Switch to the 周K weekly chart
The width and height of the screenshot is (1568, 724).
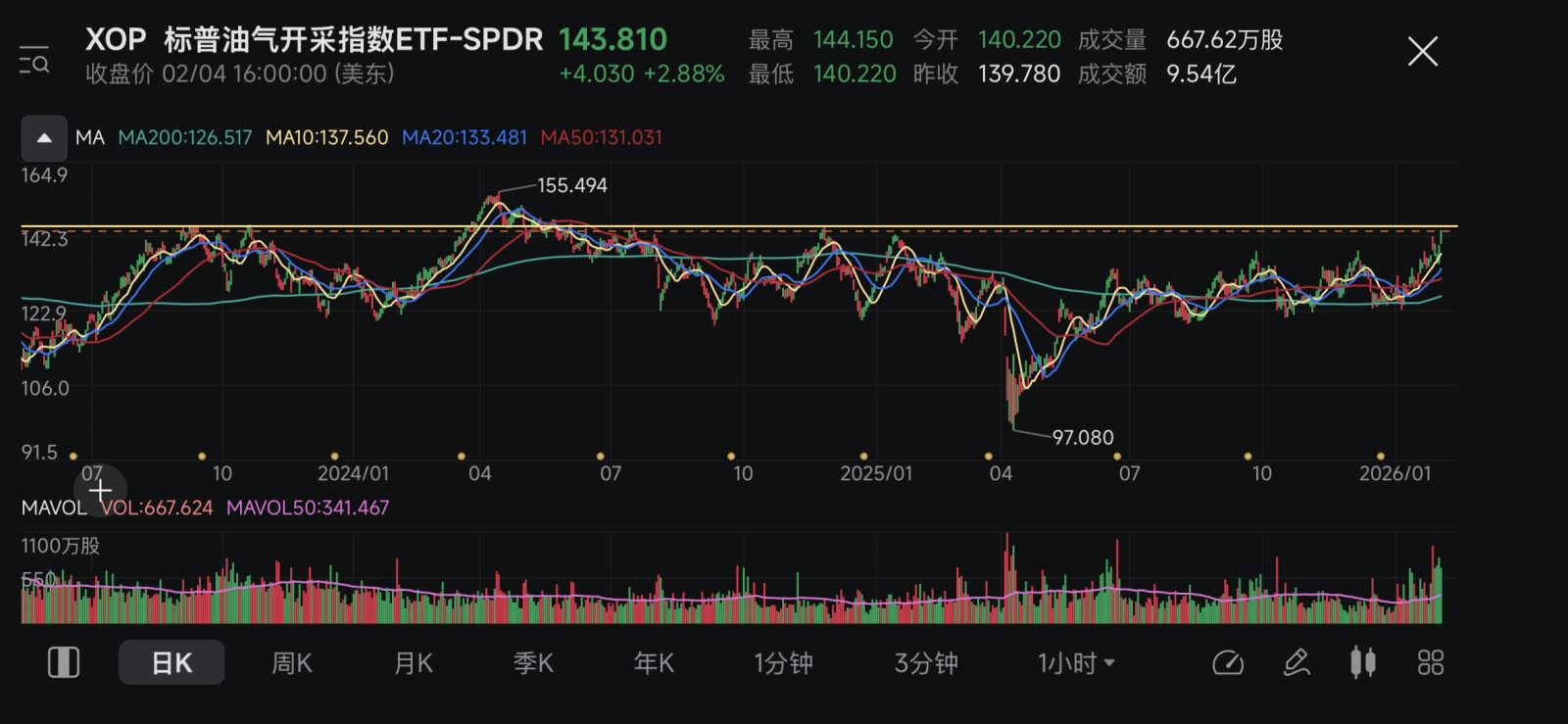[x=292, y=663]
